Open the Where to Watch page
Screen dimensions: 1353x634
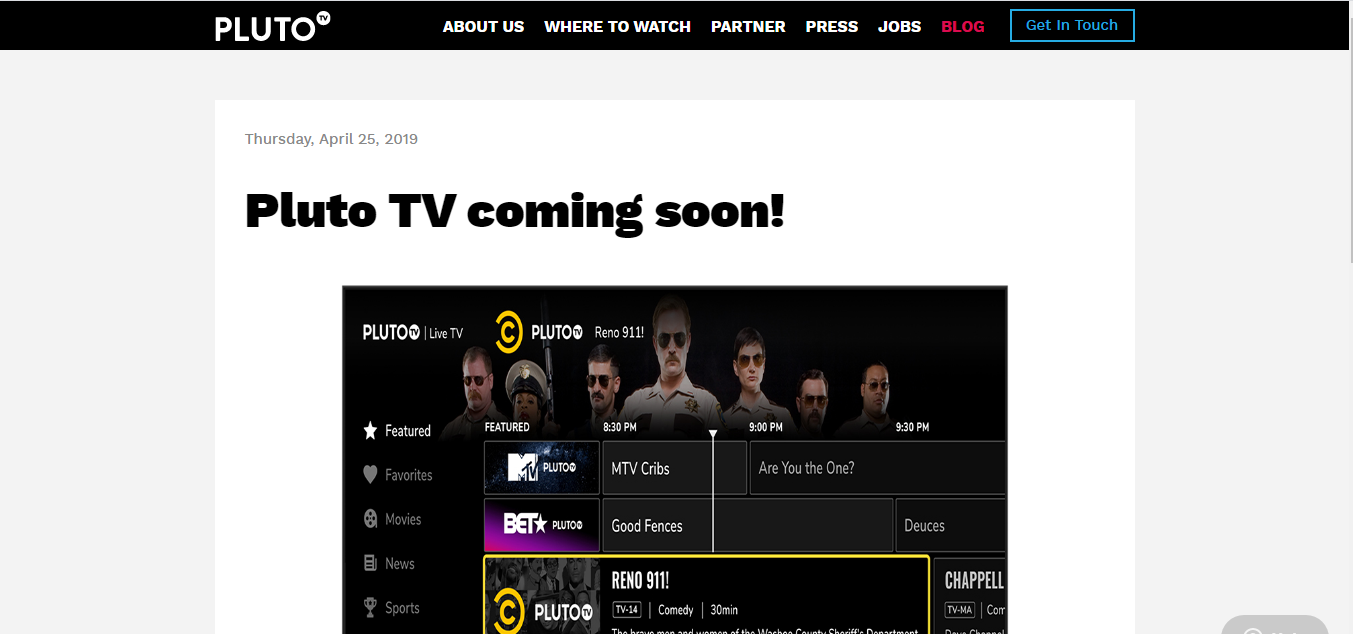coord(617,27)
